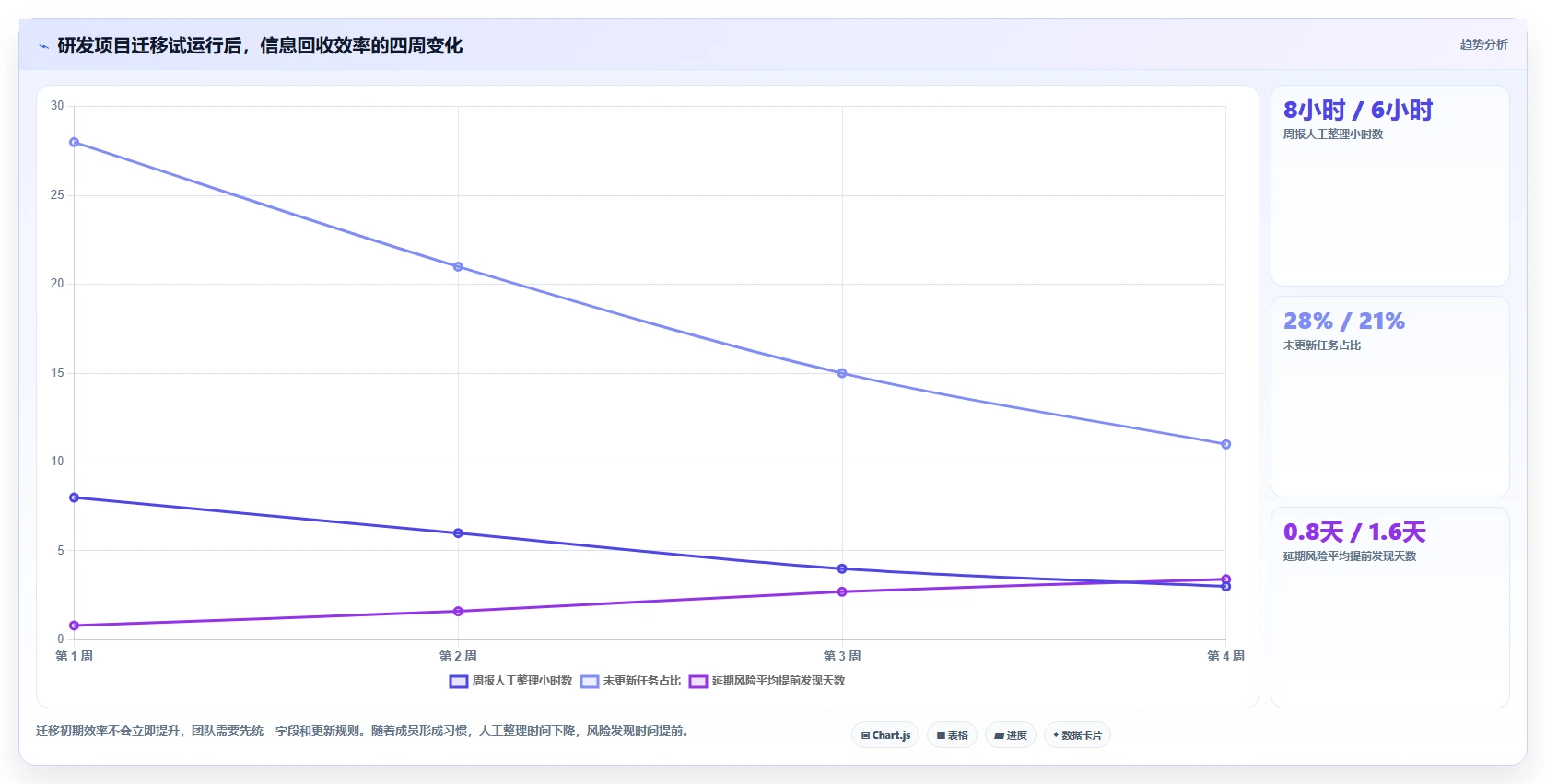Select the 周报人工整理小时数 data point at 第 1 周
1546x784 pixels.
75,497
